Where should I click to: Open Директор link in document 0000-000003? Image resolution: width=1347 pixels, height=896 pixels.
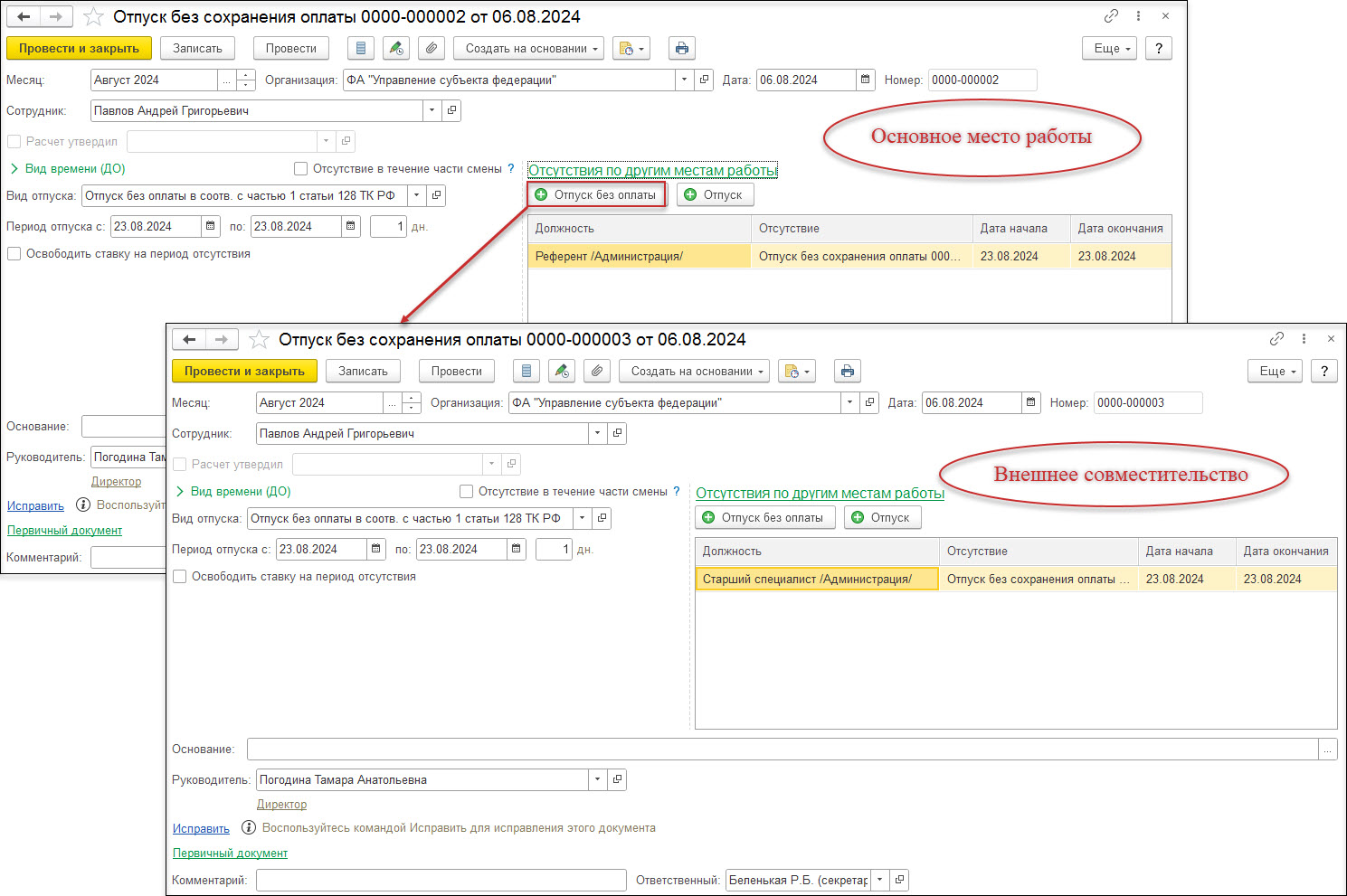(x=281, y=805)
